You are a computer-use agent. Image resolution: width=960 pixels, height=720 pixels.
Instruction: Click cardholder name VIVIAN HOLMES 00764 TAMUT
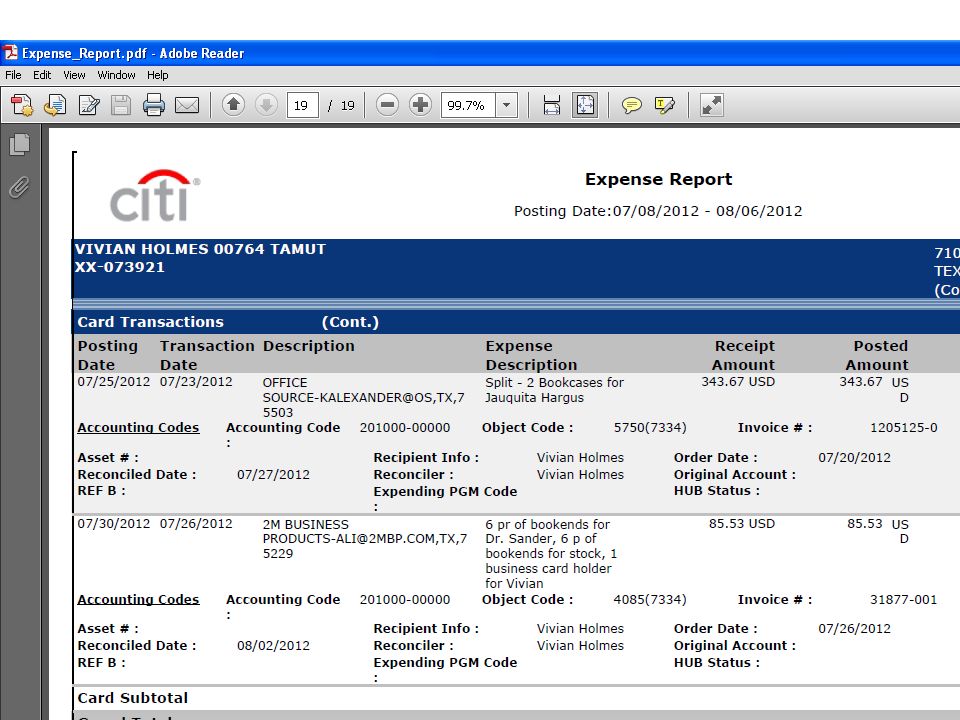point(200,249)
